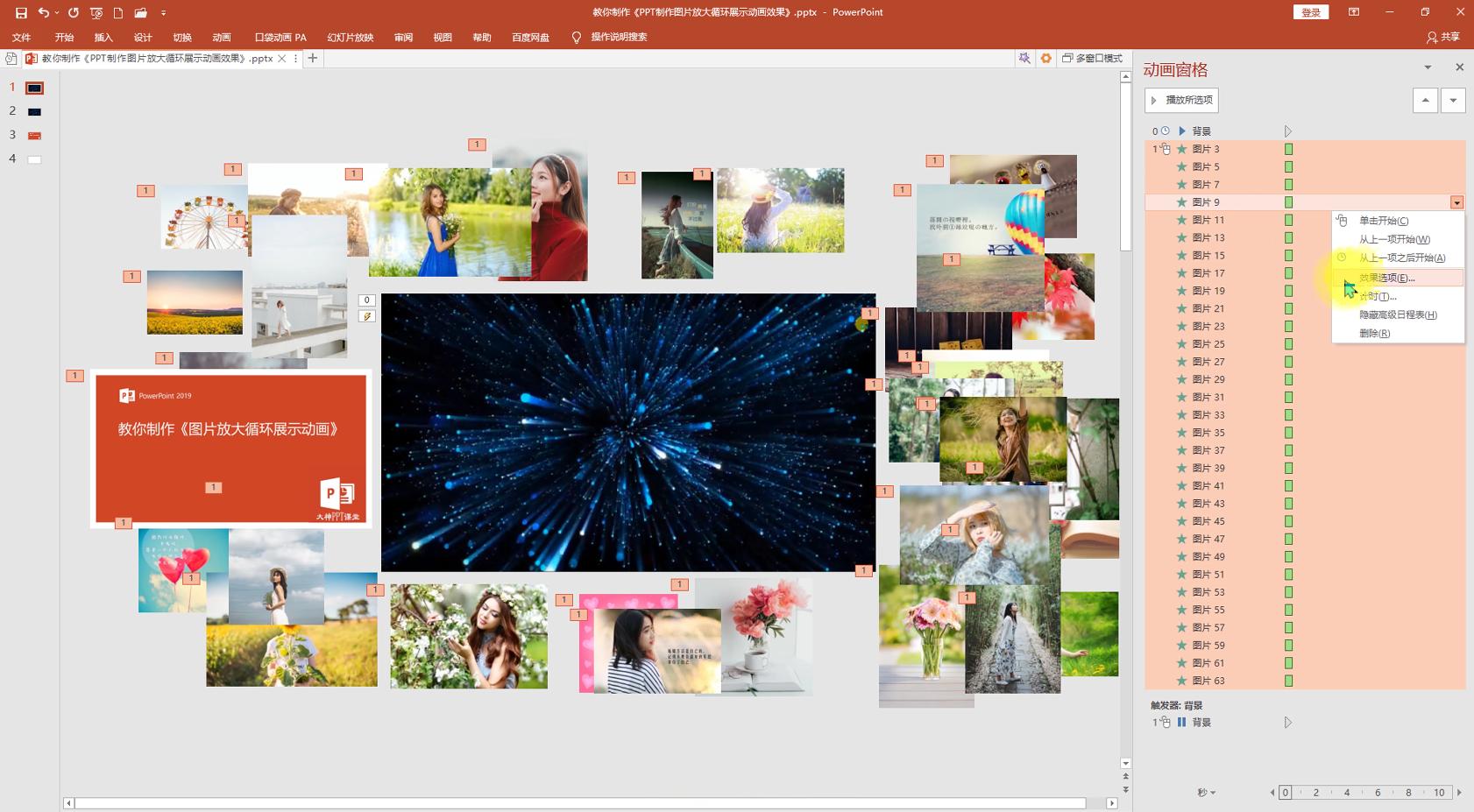
Task: Open the 秒 seconds zoom dropdown
Action: point(1207,793)
